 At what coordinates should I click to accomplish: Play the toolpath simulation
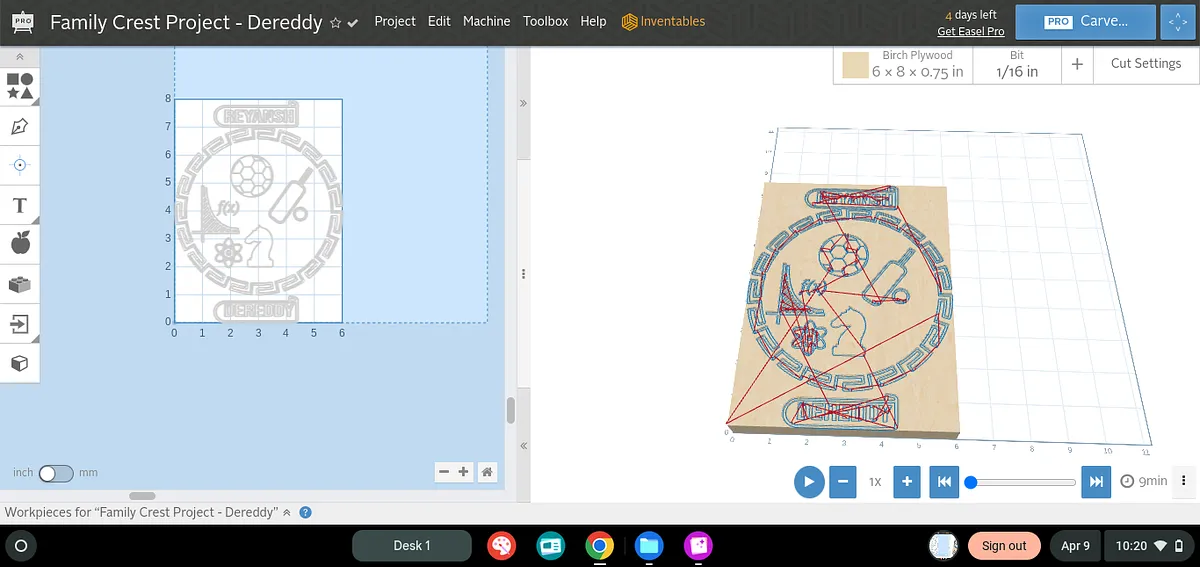pos(808,482)
